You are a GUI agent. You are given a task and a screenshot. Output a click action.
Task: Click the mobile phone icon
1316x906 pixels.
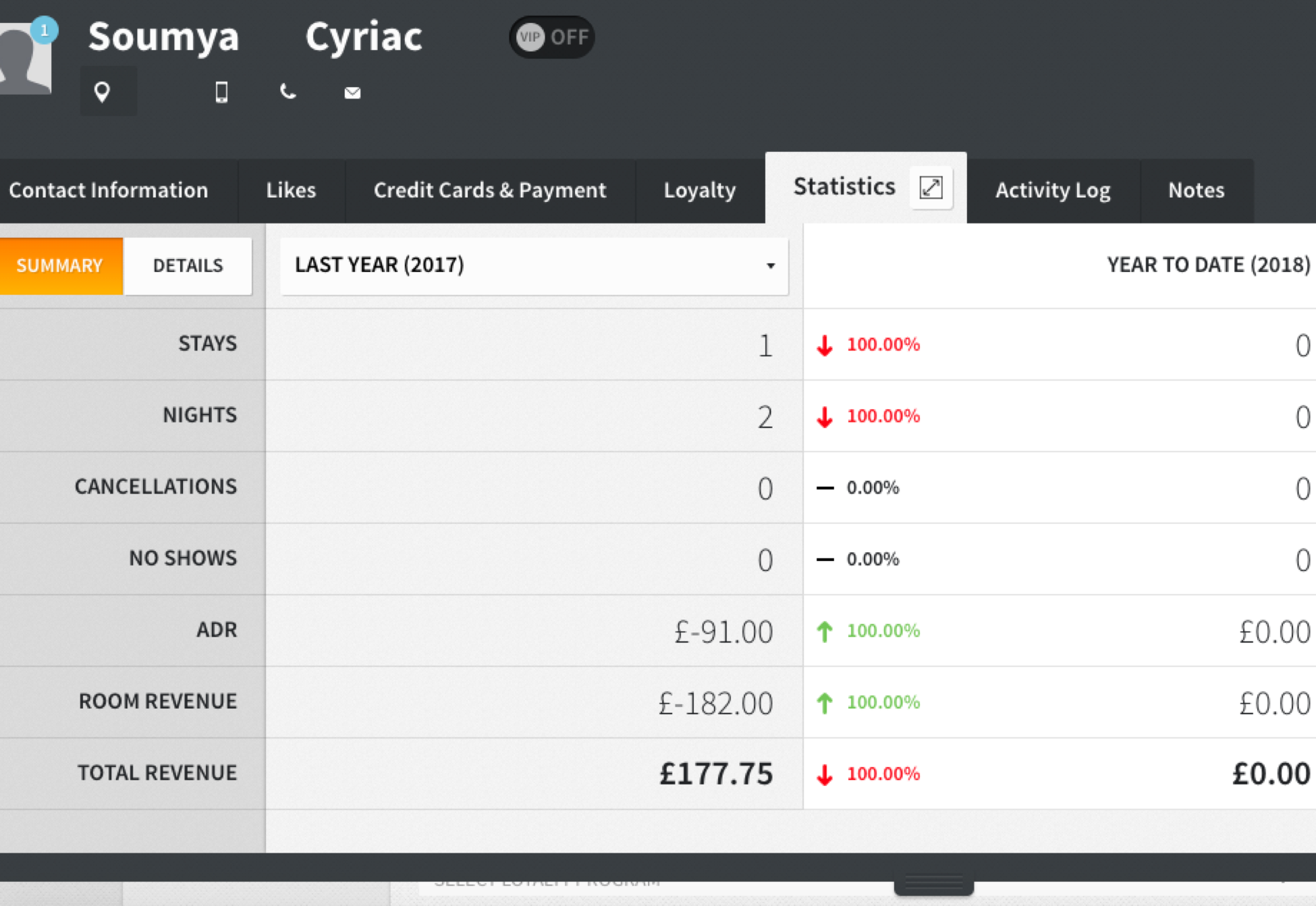point(221,92)
